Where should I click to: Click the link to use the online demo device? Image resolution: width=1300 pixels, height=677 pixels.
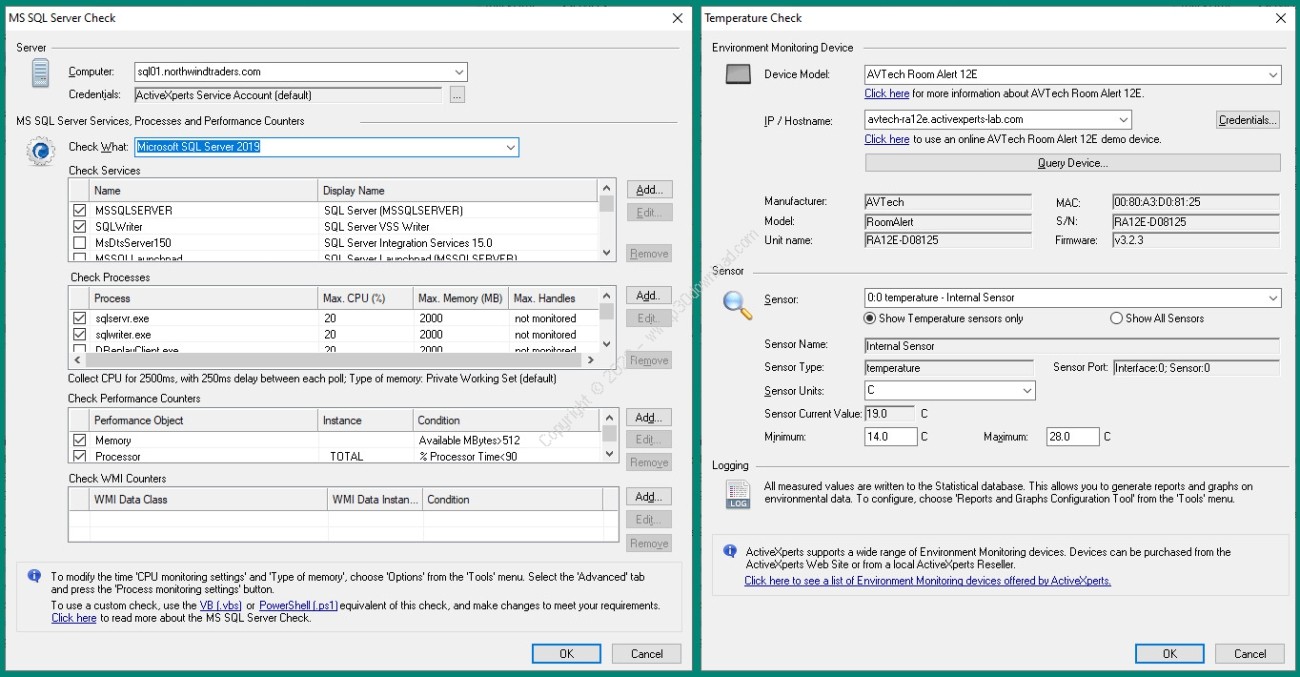click(x=887, y=139)
